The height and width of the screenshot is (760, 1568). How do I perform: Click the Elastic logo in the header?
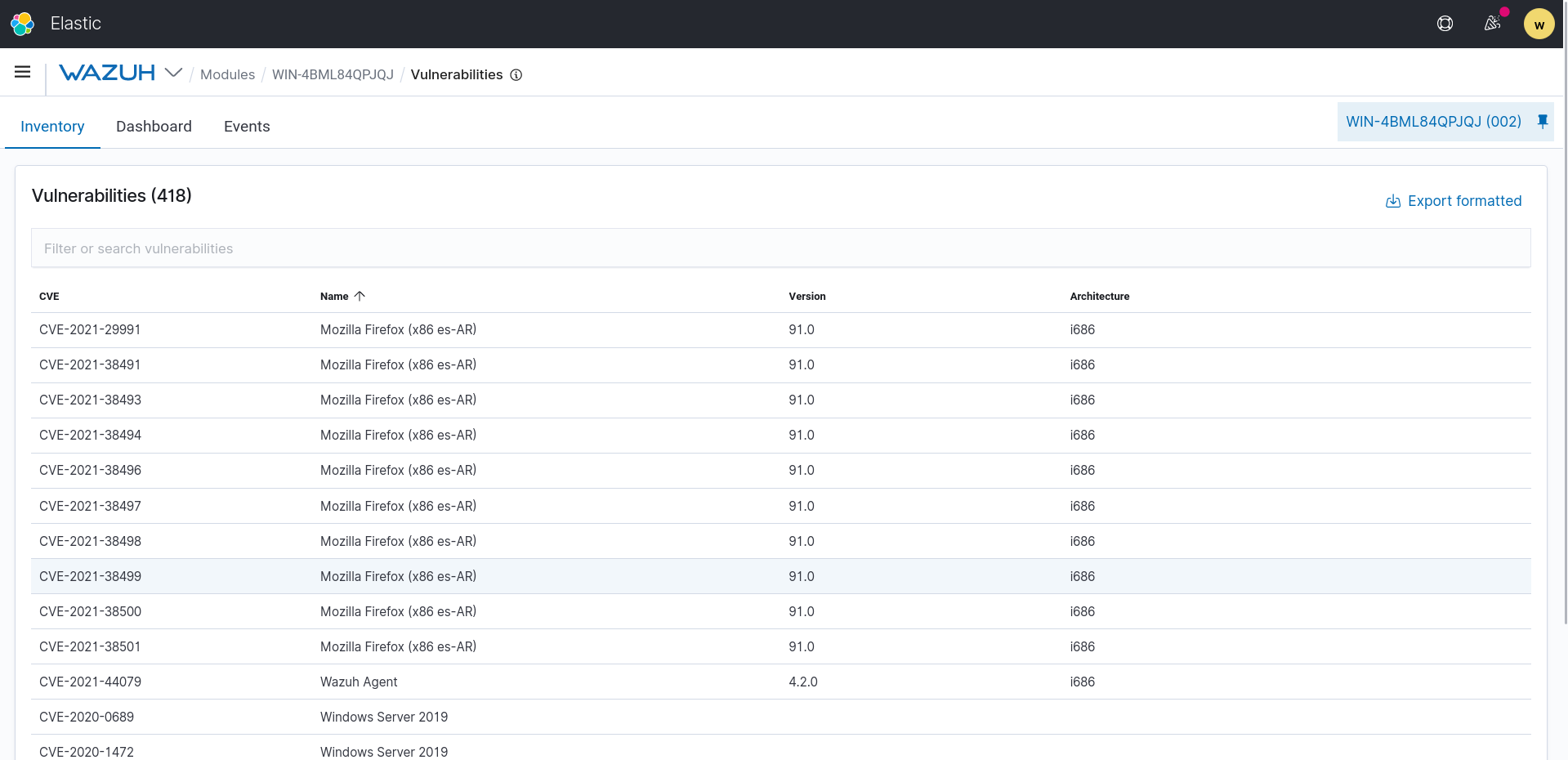click(x=22, y=23)
